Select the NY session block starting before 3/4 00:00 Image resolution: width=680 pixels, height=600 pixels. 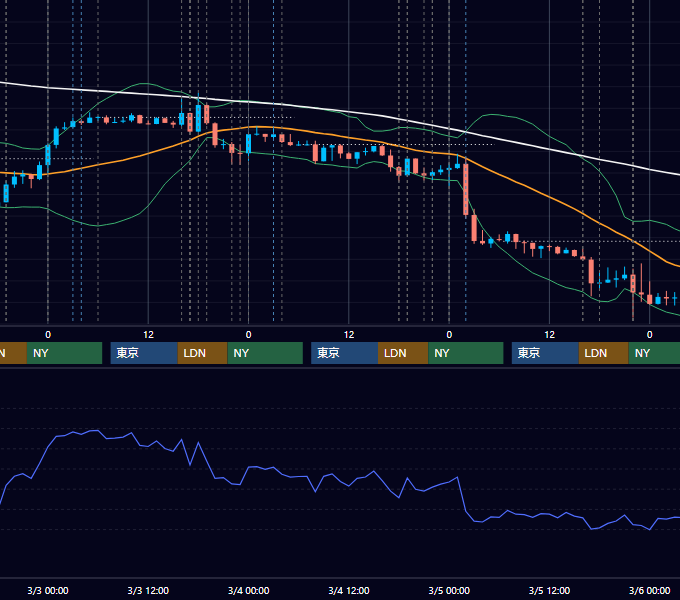[265, 353]
